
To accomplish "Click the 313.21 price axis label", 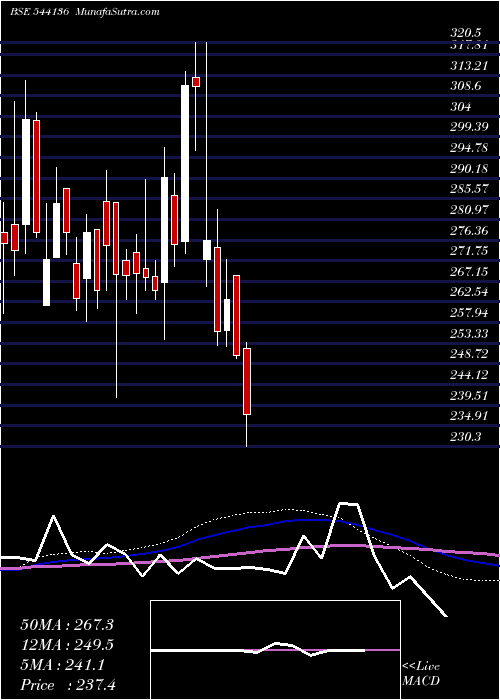I will 469,66.
